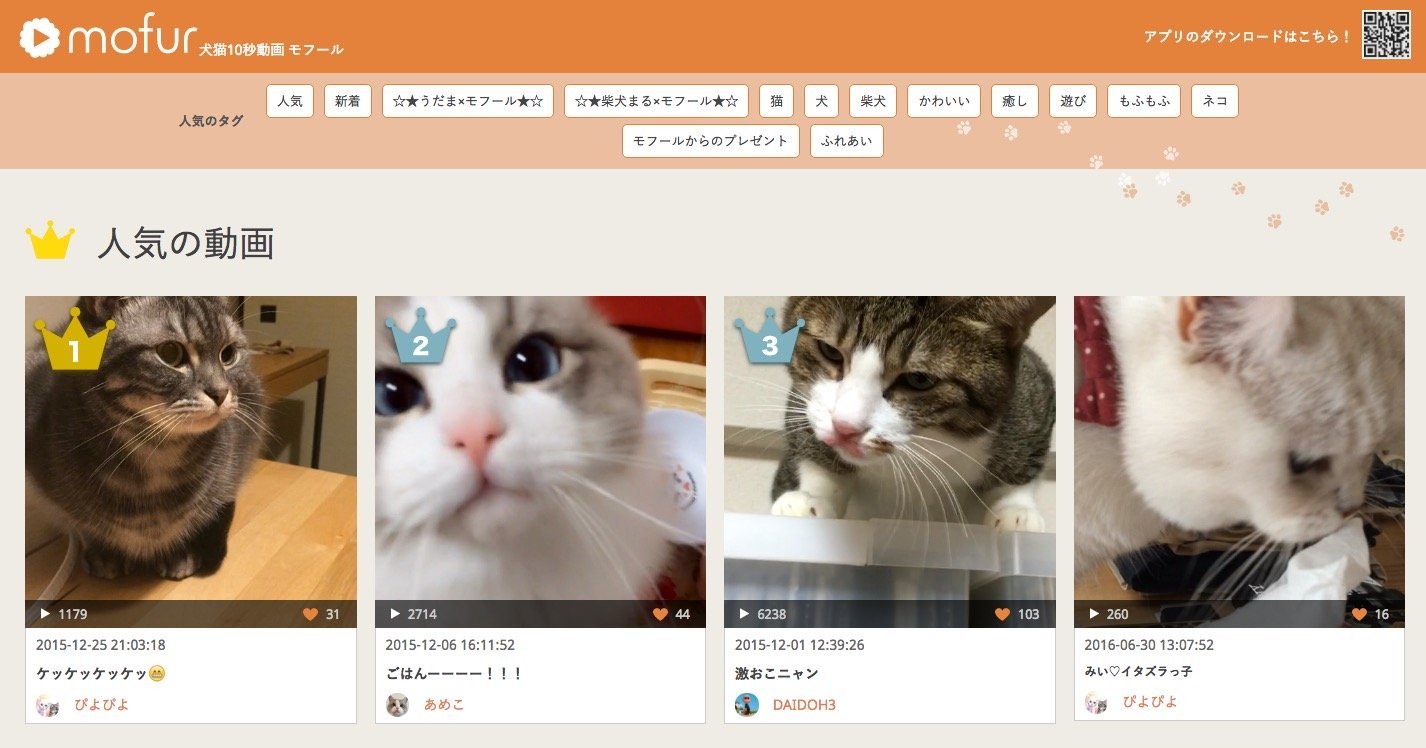Open the ごはんーーーー！！！ video title
Image resolution: width=1426 pixels, height=748 pixels.
(x=455, y=674)
